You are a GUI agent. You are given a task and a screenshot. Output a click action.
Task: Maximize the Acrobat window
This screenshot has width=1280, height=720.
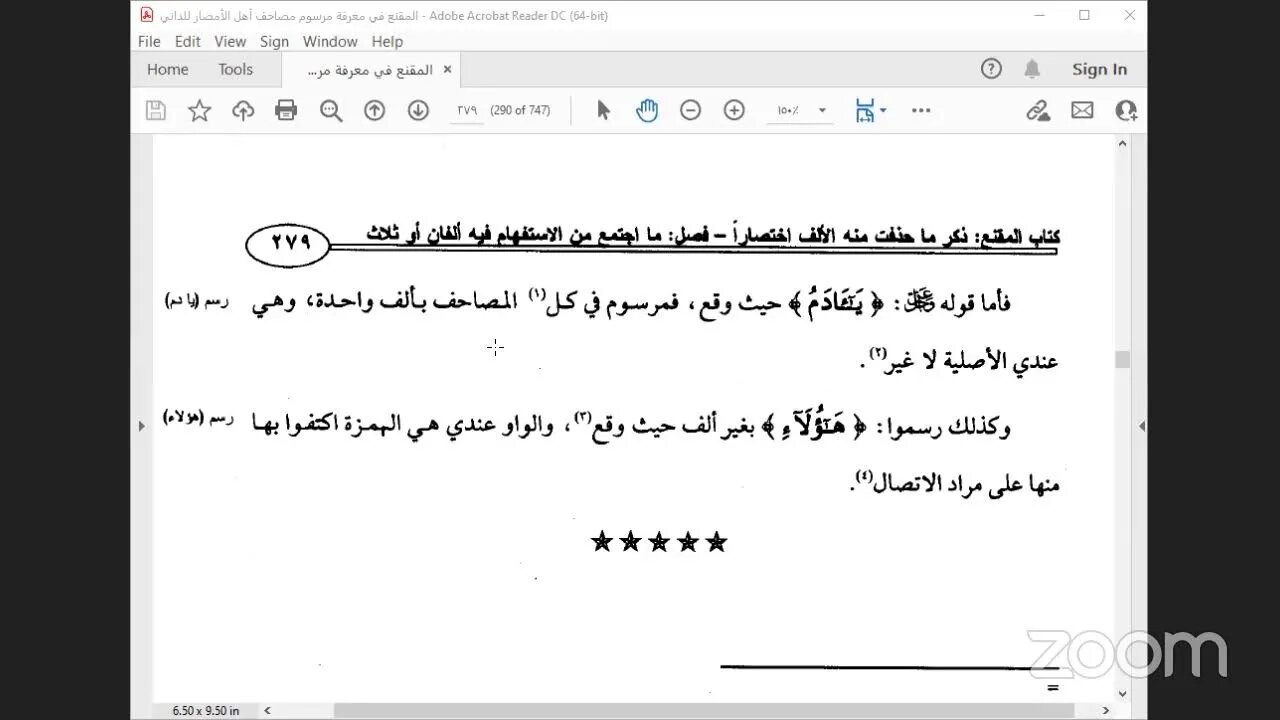coord(1084,15)
